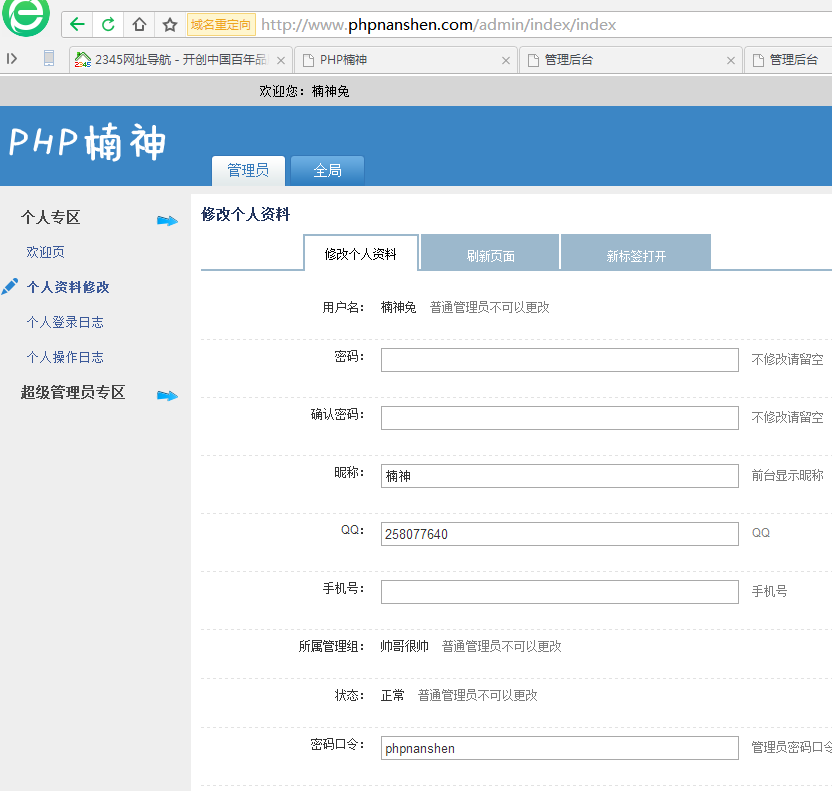Image resolution: width=832 pixels, height=791 pixels.
Task: Open the 欢迎页 sidebar link
Action: click(46, 252)
